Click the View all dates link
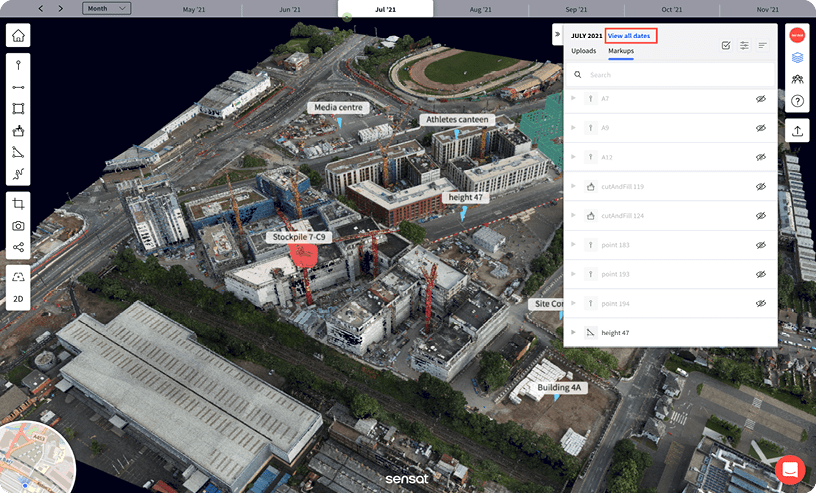The width and height of the screenshot is (816, 493). 629,36
